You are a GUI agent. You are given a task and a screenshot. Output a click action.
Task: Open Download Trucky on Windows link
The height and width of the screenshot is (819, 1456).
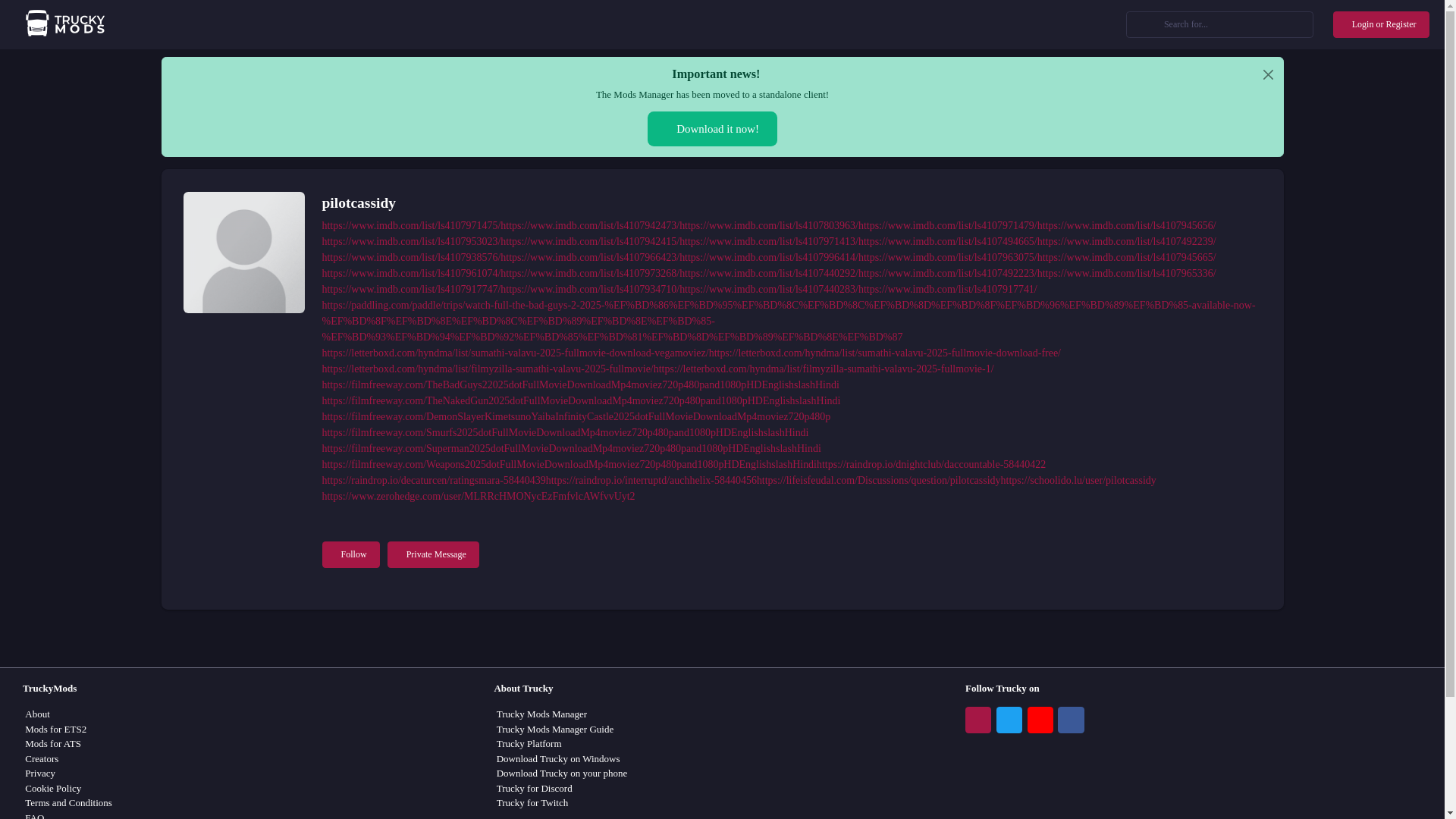click(558, 759)
